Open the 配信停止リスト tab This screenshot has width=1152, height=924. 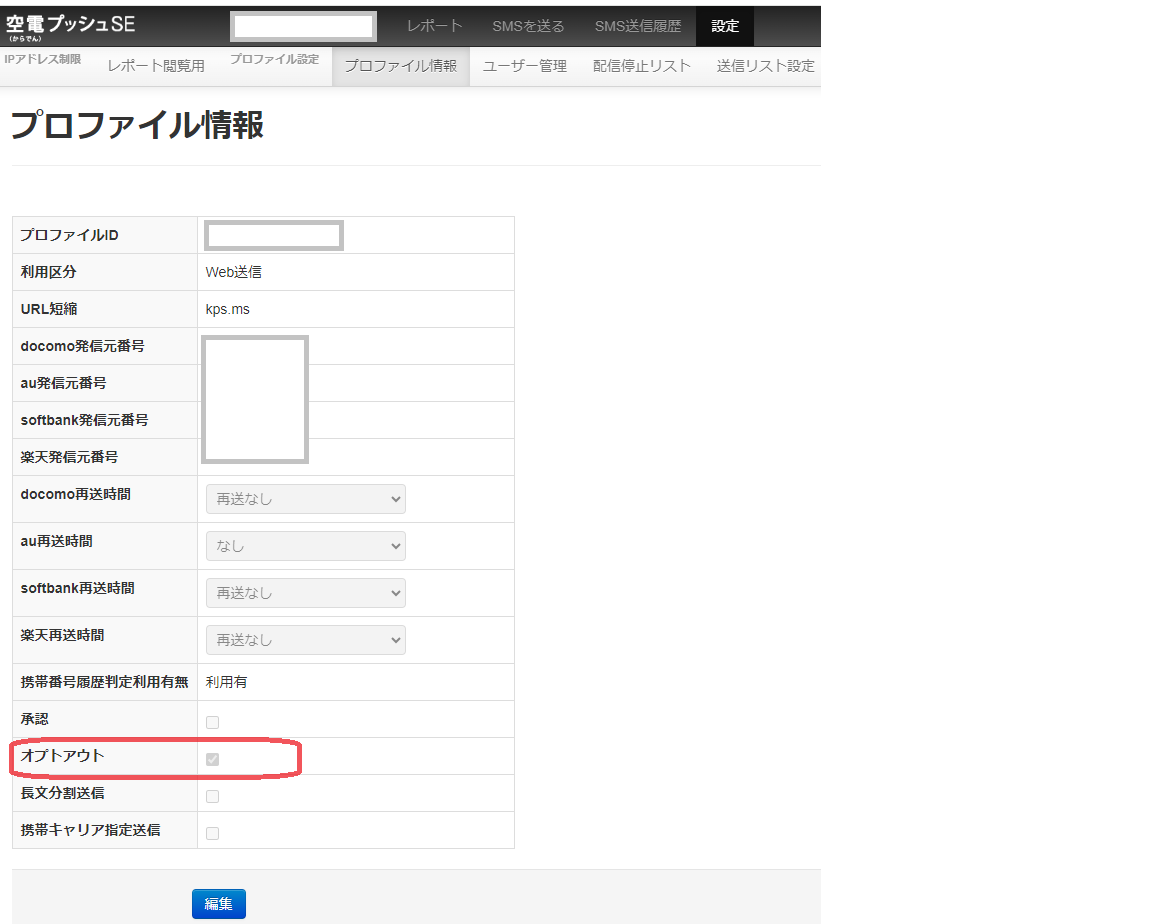[641, 66]
